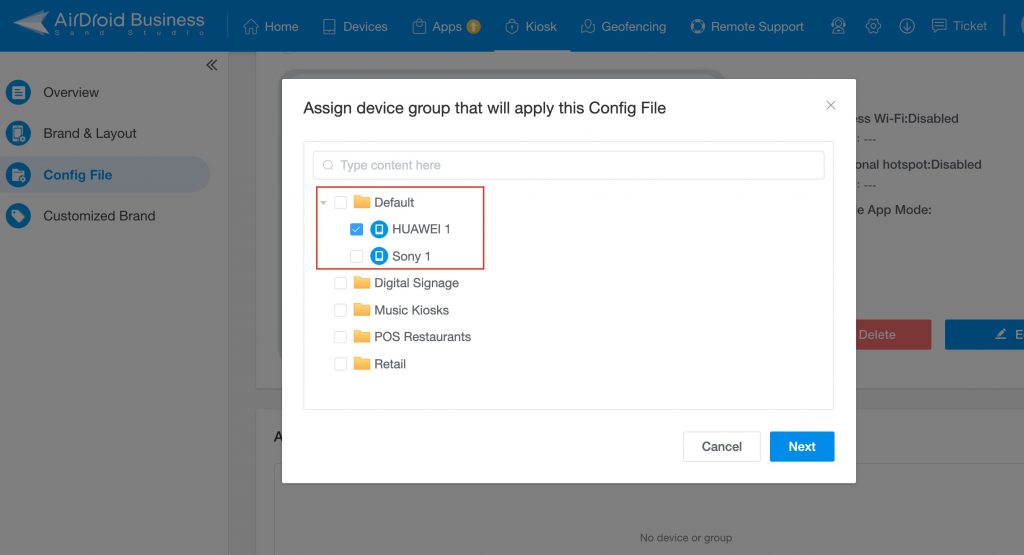The image size is (1024, 555).
Task: Open the Geofencing section
Action: (x=624, y=27)
